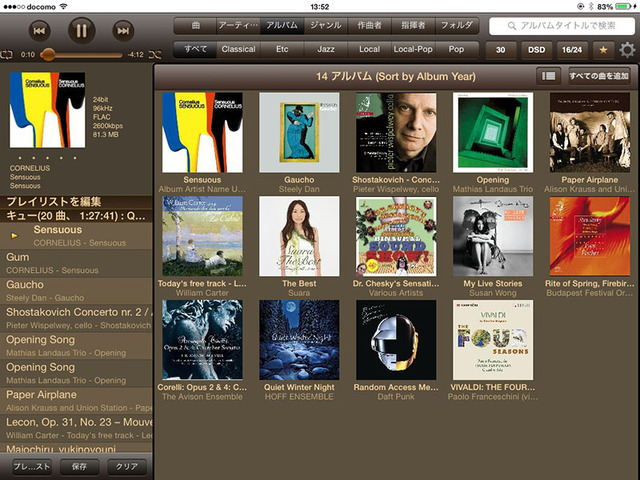Click すべての曲を追加 button
Screen dimensions: 640x480
click(x=598, y=75)
